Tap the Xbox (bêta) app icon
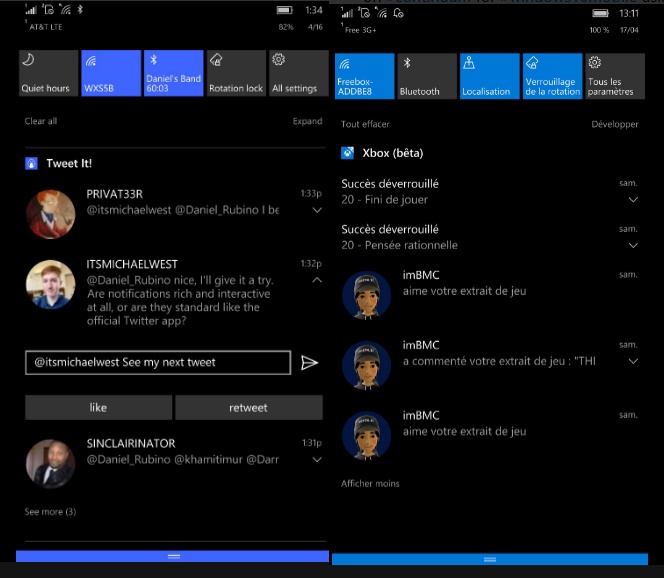 click(x=348, y=153)
